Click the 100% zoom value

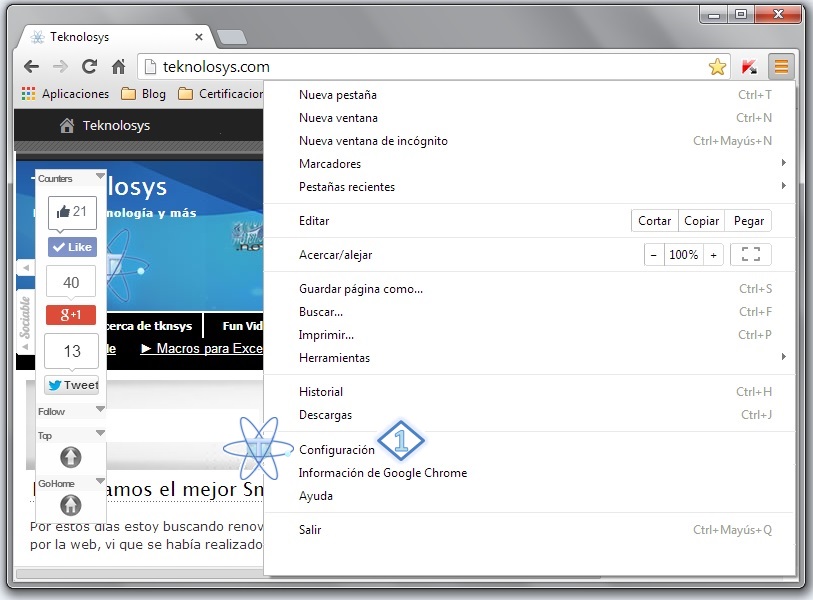[683, 255]
